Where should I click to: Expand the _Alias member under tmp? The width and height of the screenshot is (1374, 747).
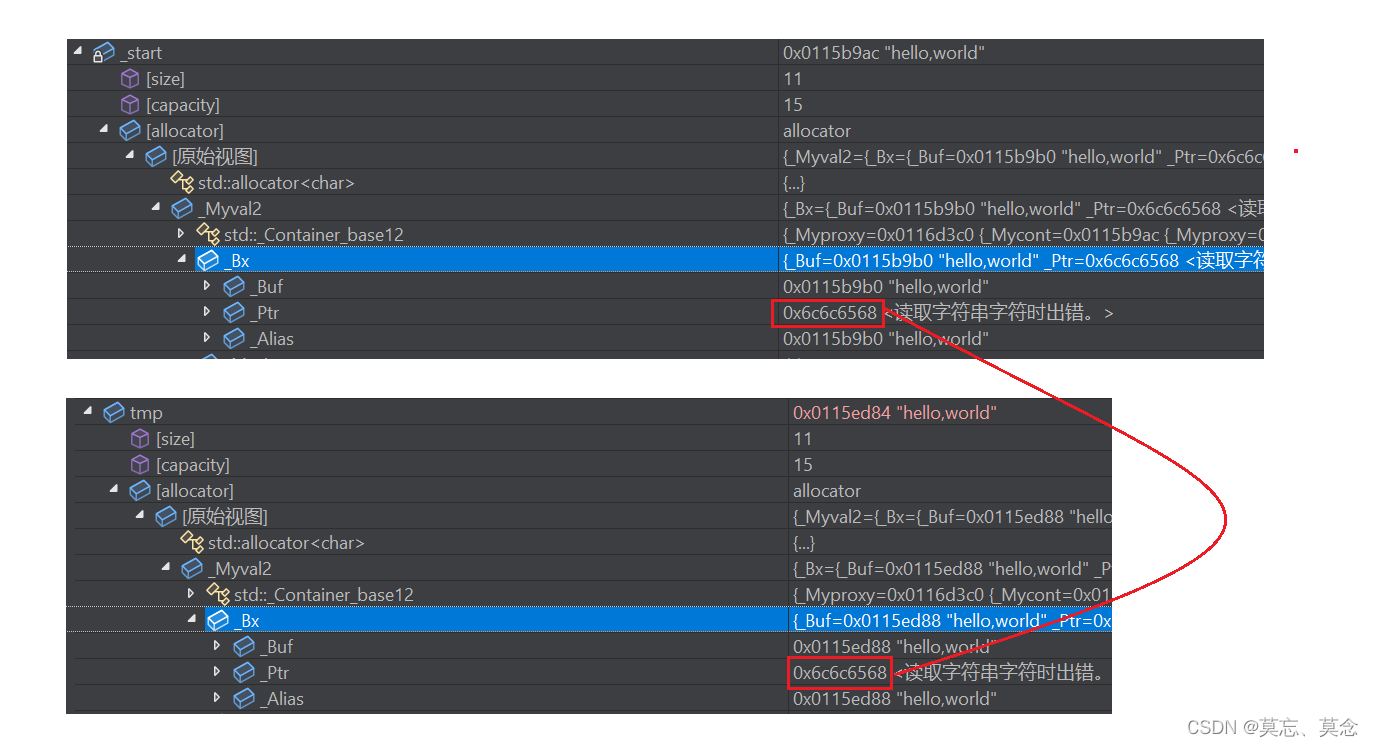pos(216,698)
